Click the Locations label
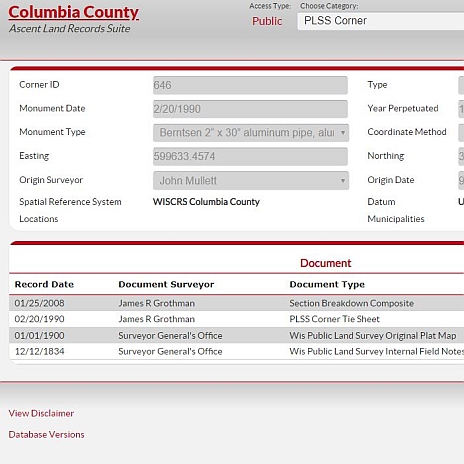 (x=39, y=219)
